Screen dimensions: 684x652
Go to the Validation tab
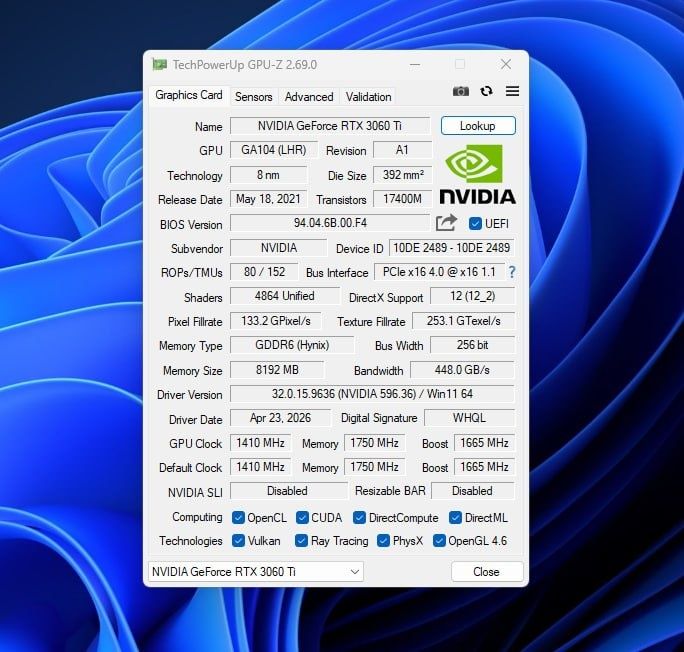click(369, 97)
